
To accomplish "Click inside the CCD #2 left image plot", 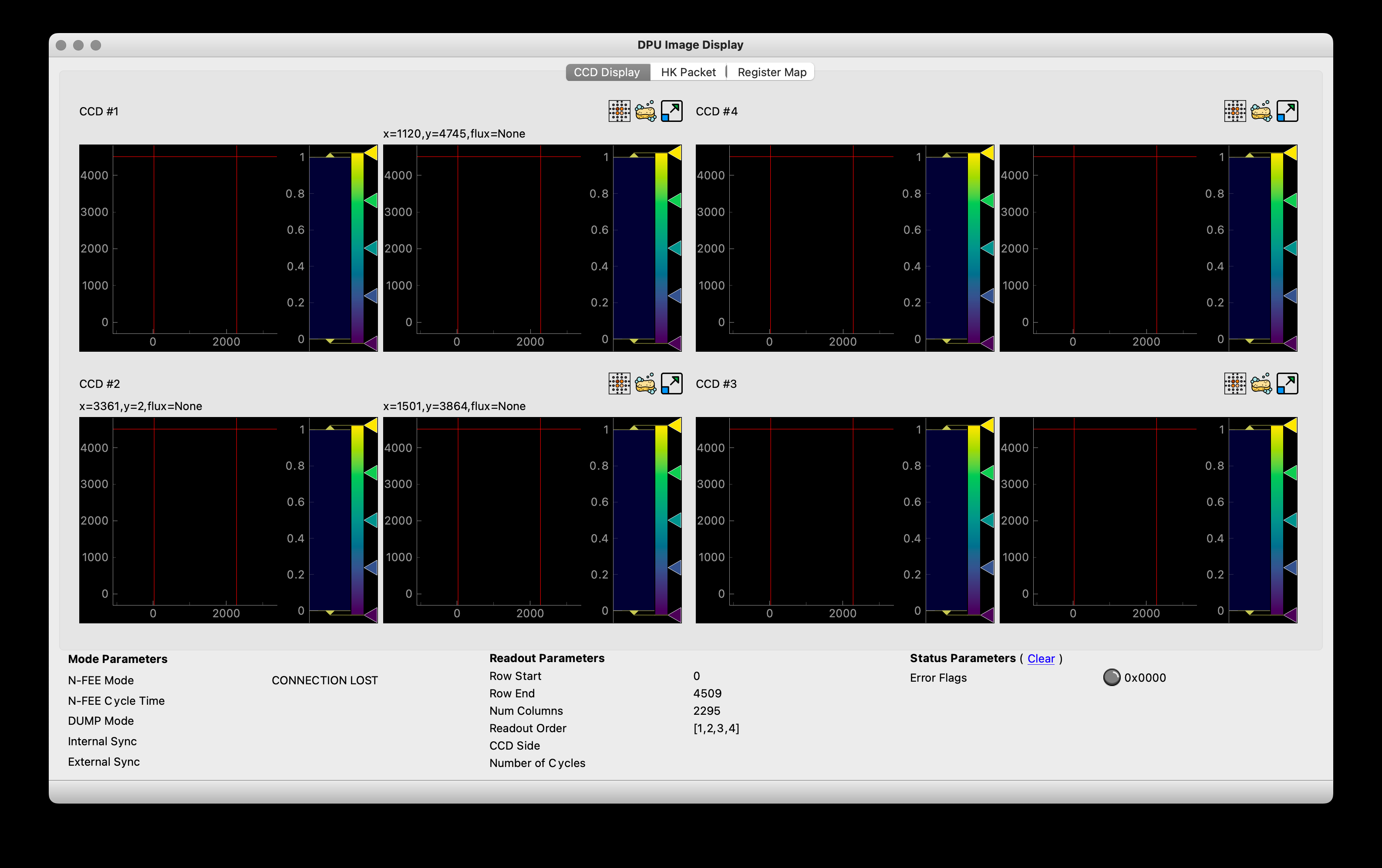I will pos(195,511).
